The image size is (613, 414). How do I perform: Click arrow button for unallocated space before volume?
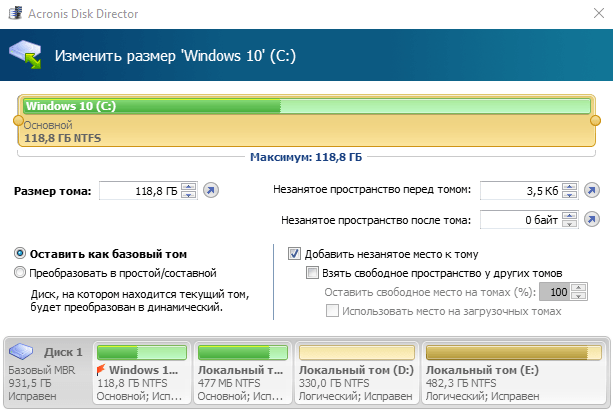(591, 190)
